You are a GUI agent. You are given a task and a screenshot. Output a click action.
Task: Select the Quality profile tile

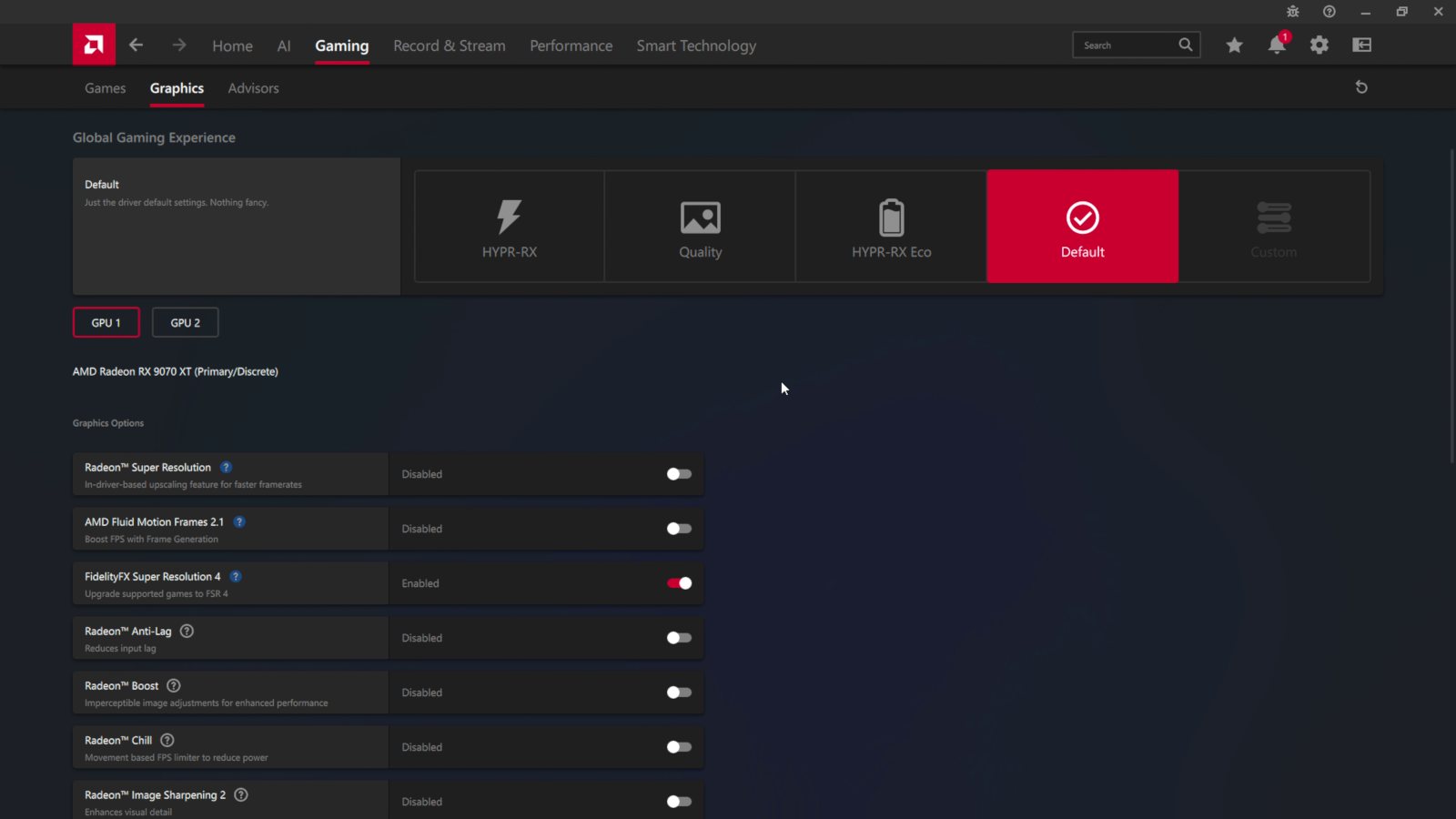coord(701,227)
